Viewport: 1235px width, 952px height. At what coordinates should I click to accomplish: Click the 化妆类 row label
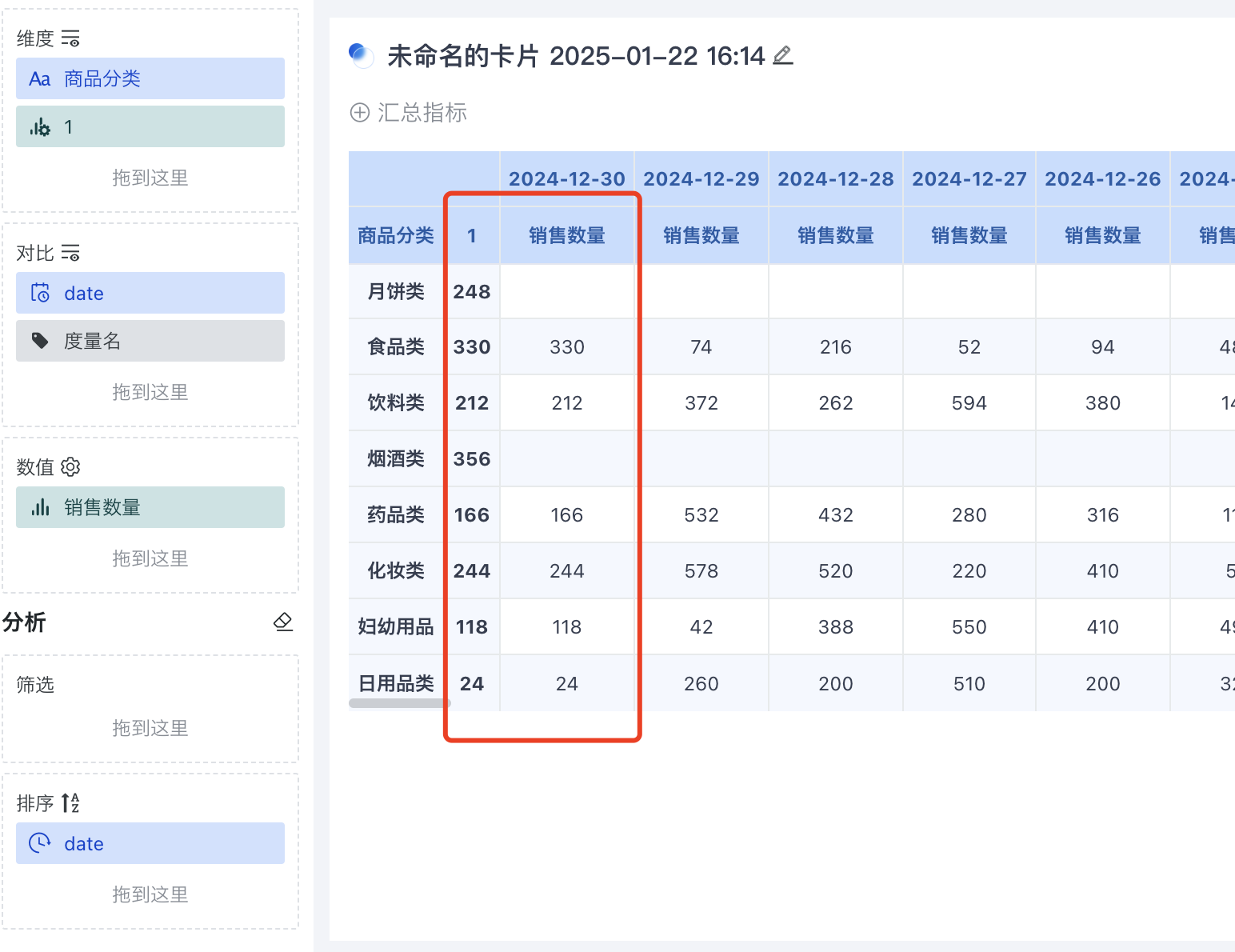coord(396,570)
